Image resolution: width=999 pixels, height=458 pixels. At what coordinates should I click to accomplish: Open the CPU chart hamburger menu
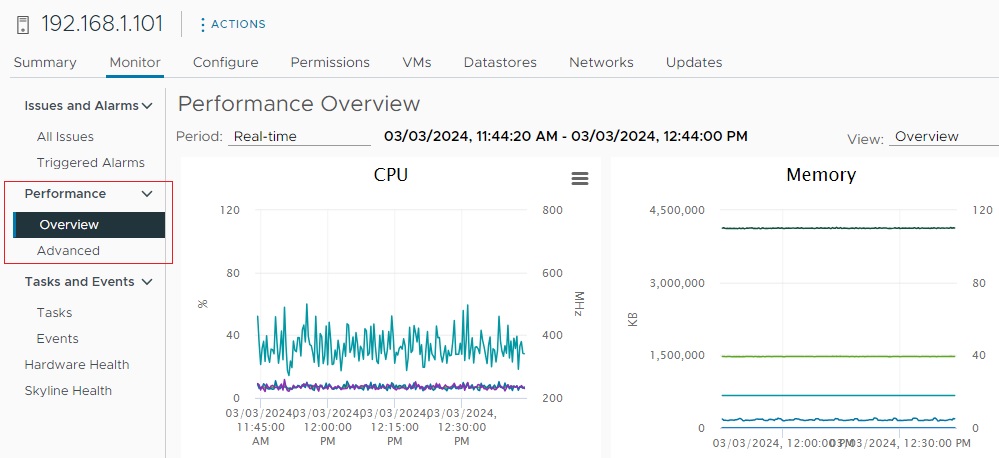(x=580, y=179)
